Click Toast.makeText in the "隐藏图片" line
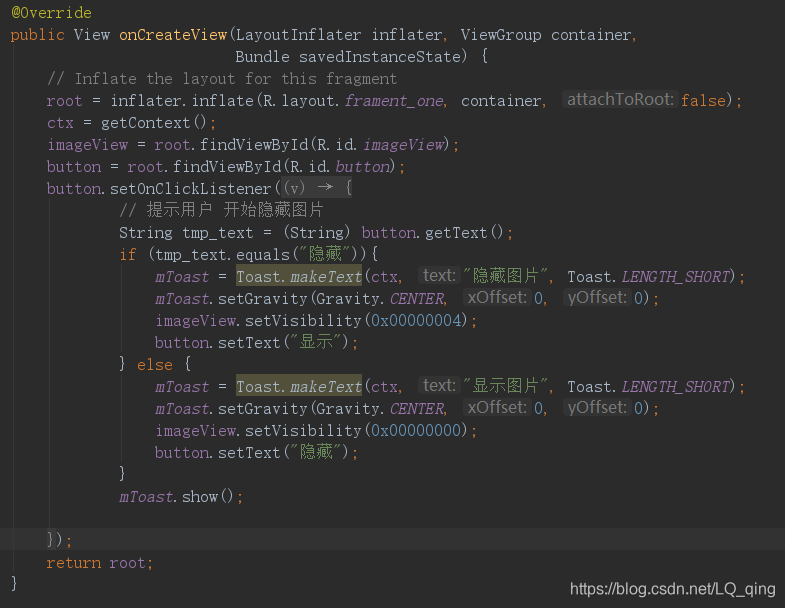This screenshot has width=785, height=608. (299, 277)
